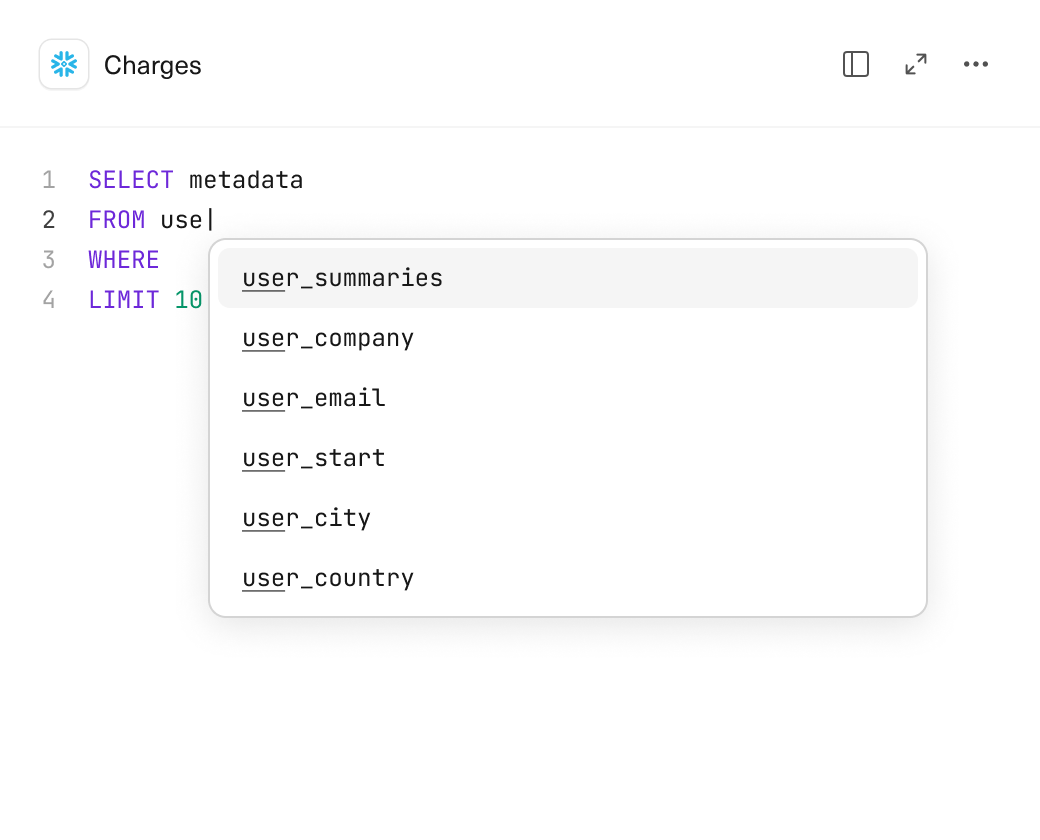Click line number 3 in the gutter

pyautogui.click(x=49, y=260)
